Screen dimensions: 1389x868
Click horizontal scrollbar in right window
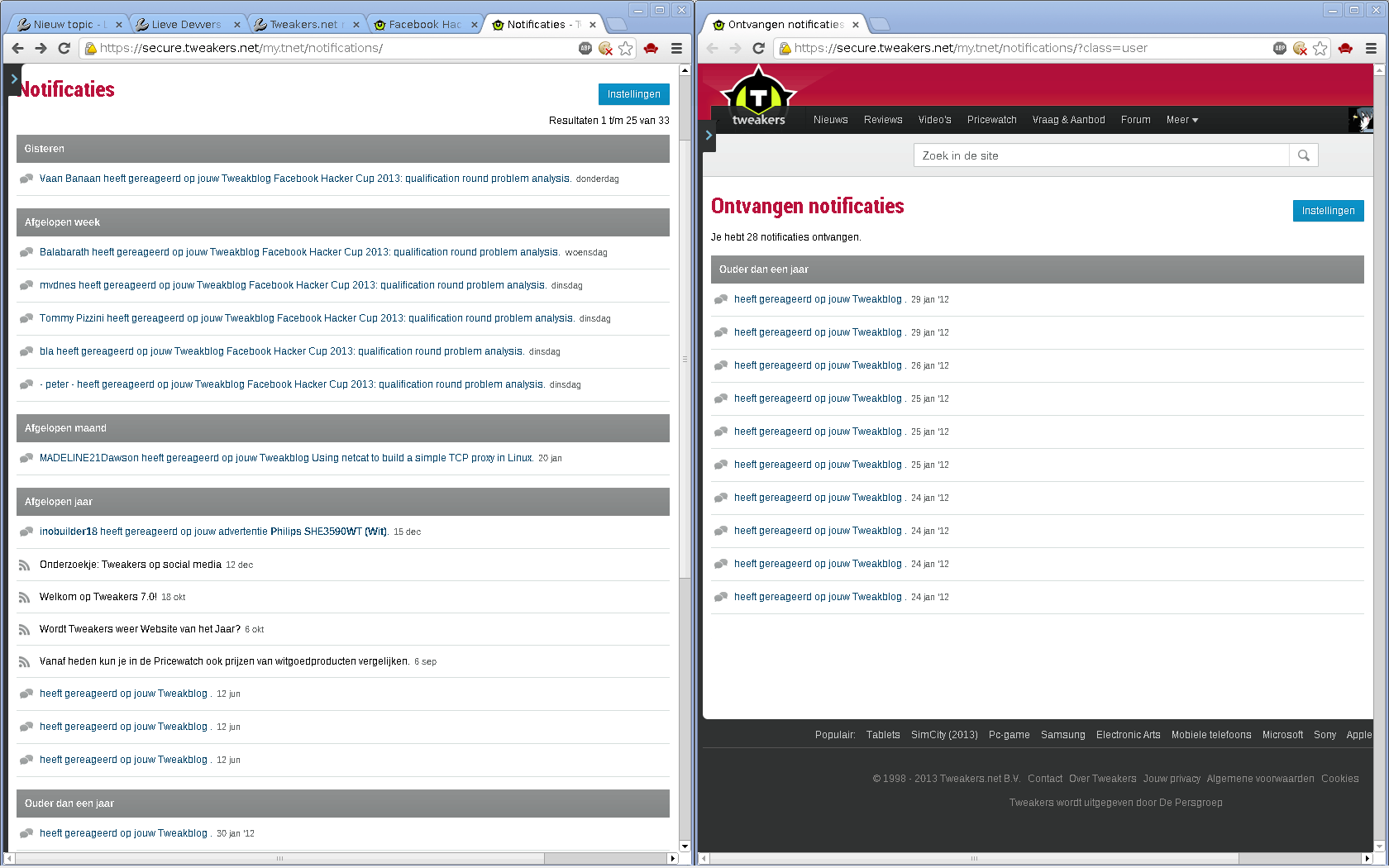pos(974,859)
